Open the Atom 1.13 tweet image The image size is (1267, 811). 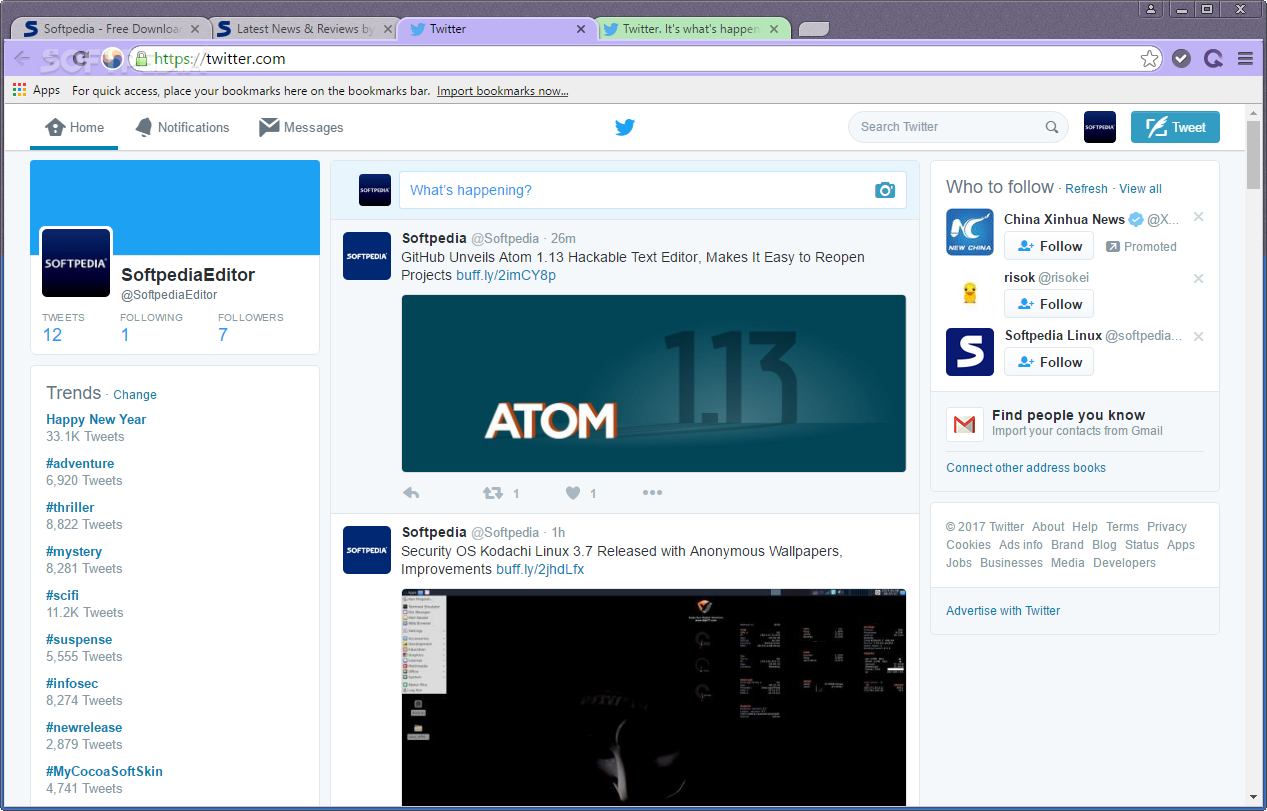[654, 383]
